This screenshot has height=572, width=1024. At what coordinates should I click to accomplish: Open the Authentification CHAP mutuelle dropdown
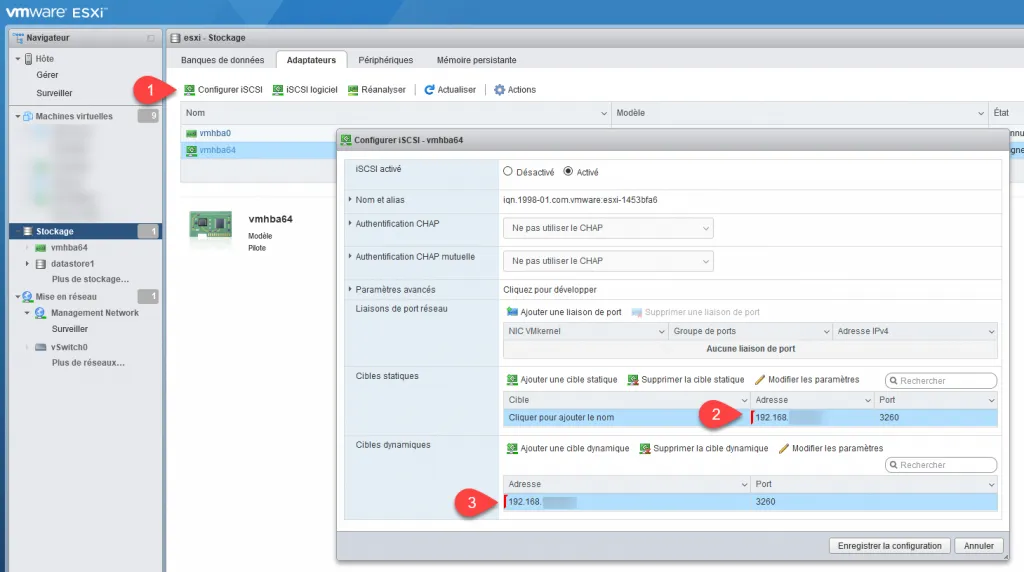[608, 261]
